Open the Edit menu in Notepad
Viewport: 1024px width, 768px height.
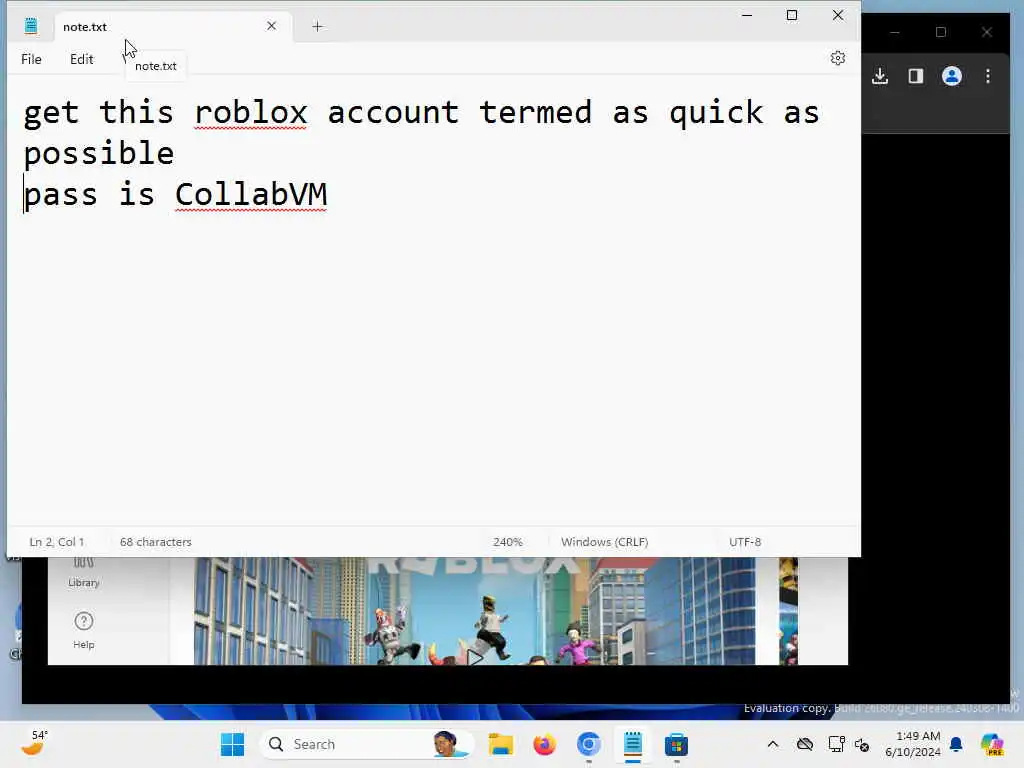pyautogui.click(x=82, y=59)
